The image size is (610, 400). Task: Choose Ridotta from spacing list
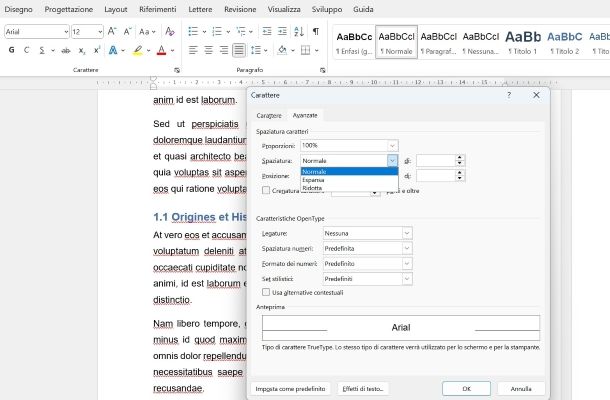[349, 188]
